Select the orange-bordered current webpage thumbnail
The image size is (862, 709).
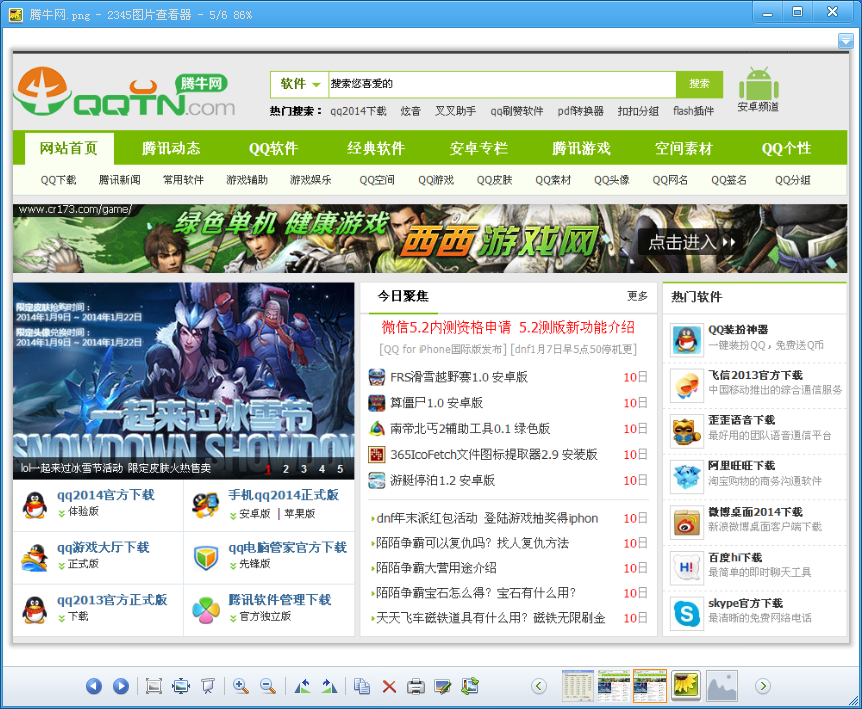coord(650,686)
